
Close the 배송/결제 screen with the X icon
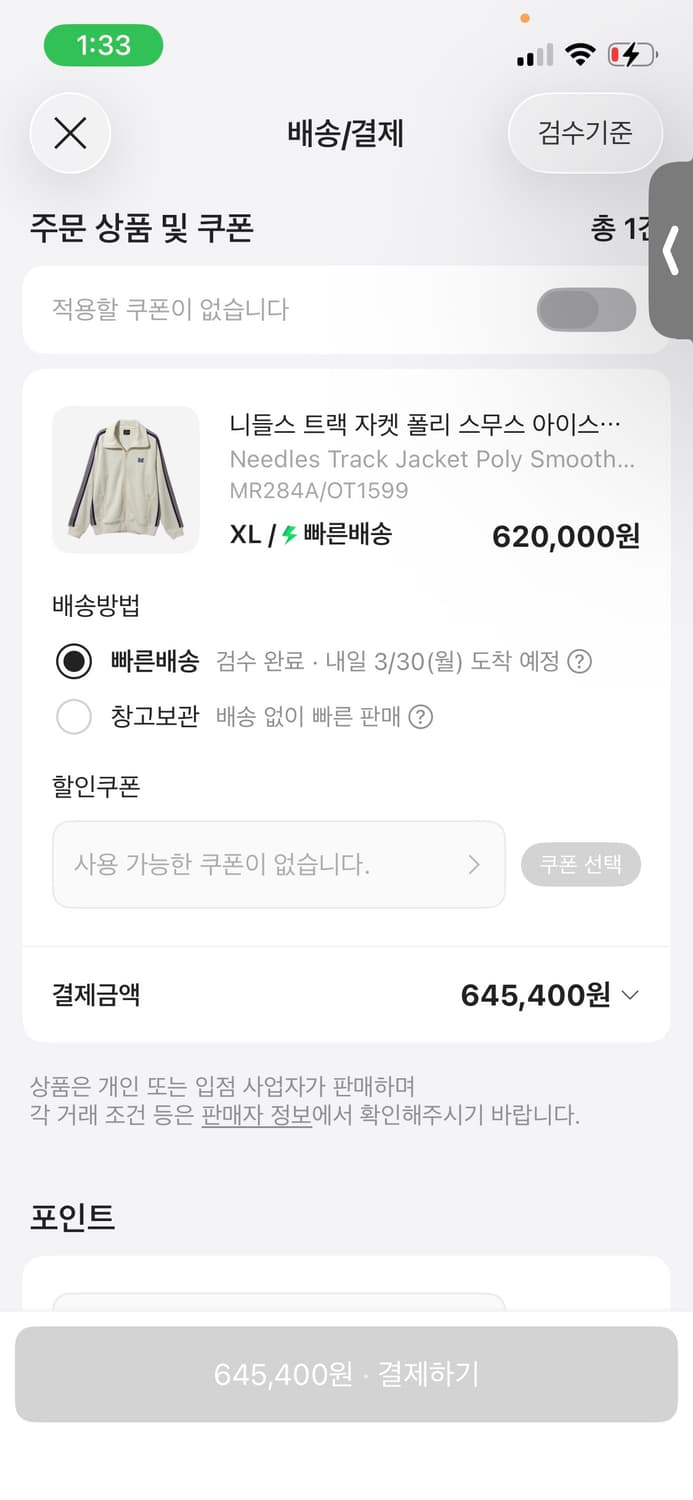pos(69,133)
